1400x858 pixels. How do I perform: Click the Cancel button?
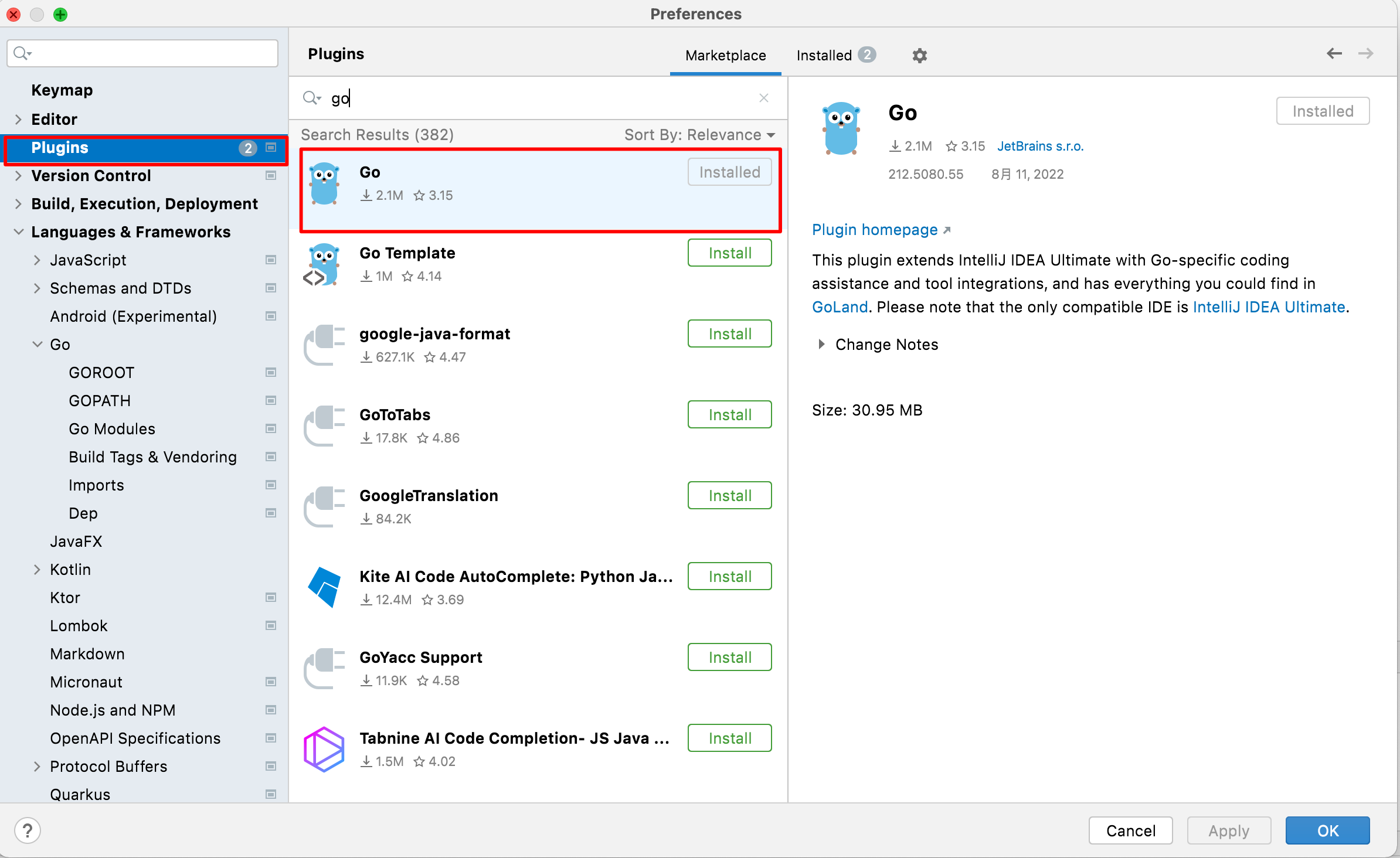pyautogui.click(x=1130, y=830)
